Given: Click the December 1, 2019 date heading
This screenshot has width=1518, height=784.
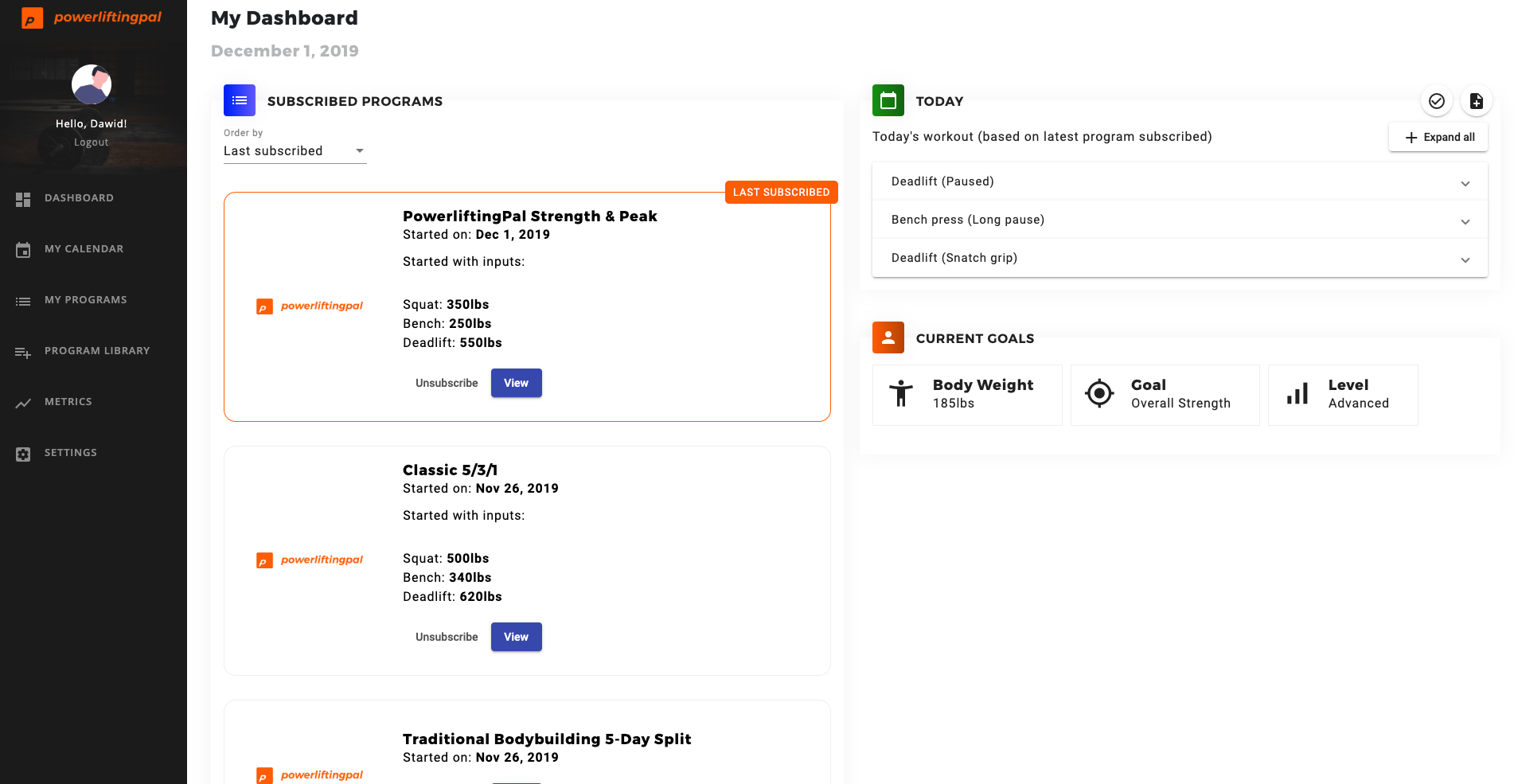Looking at the screenshot, I should (x=285, y=51).
